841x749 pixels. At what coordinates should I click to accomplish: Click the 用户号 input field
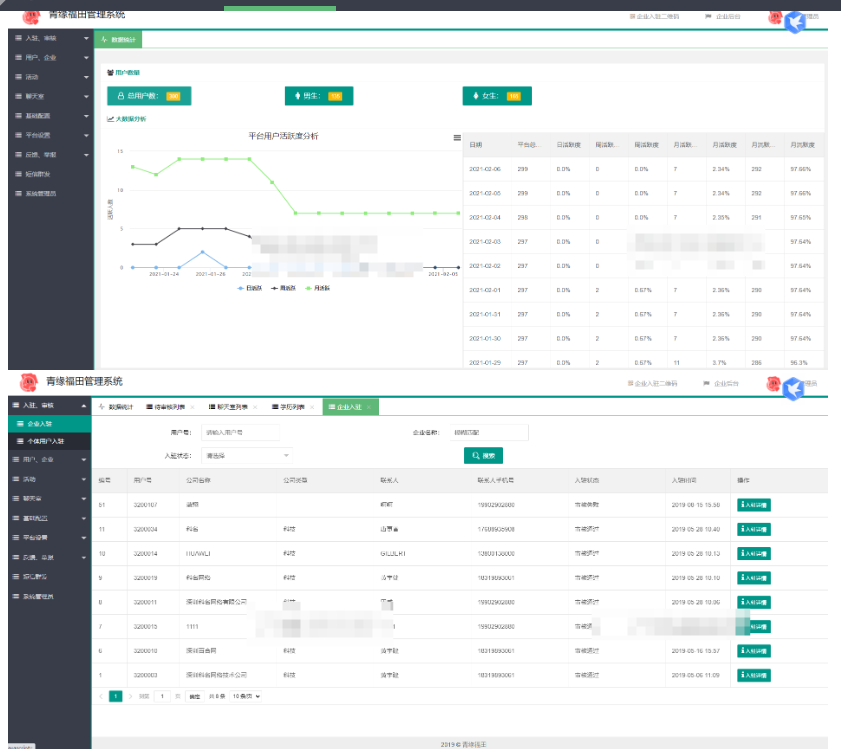click(240, 433)
